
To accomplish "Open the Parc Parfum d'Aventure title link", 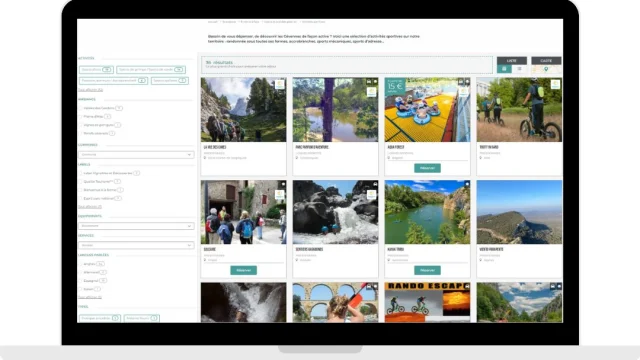I will click(x=312, y=147).
